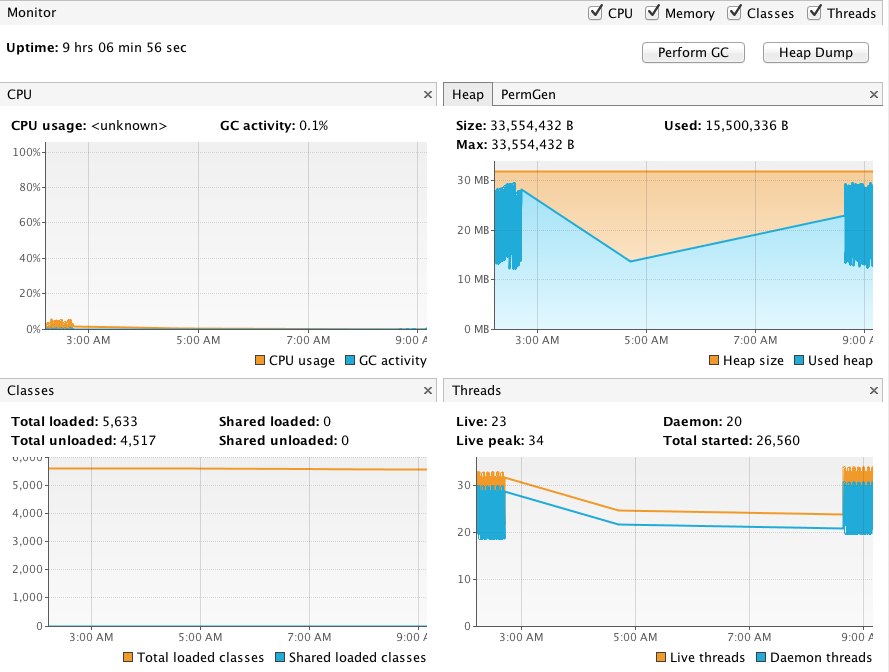Viewport: 889px width, 672px height.
Task: Click the CPU usage orange legend swatch
Action: pyautogui.click(x=260, y=361)
